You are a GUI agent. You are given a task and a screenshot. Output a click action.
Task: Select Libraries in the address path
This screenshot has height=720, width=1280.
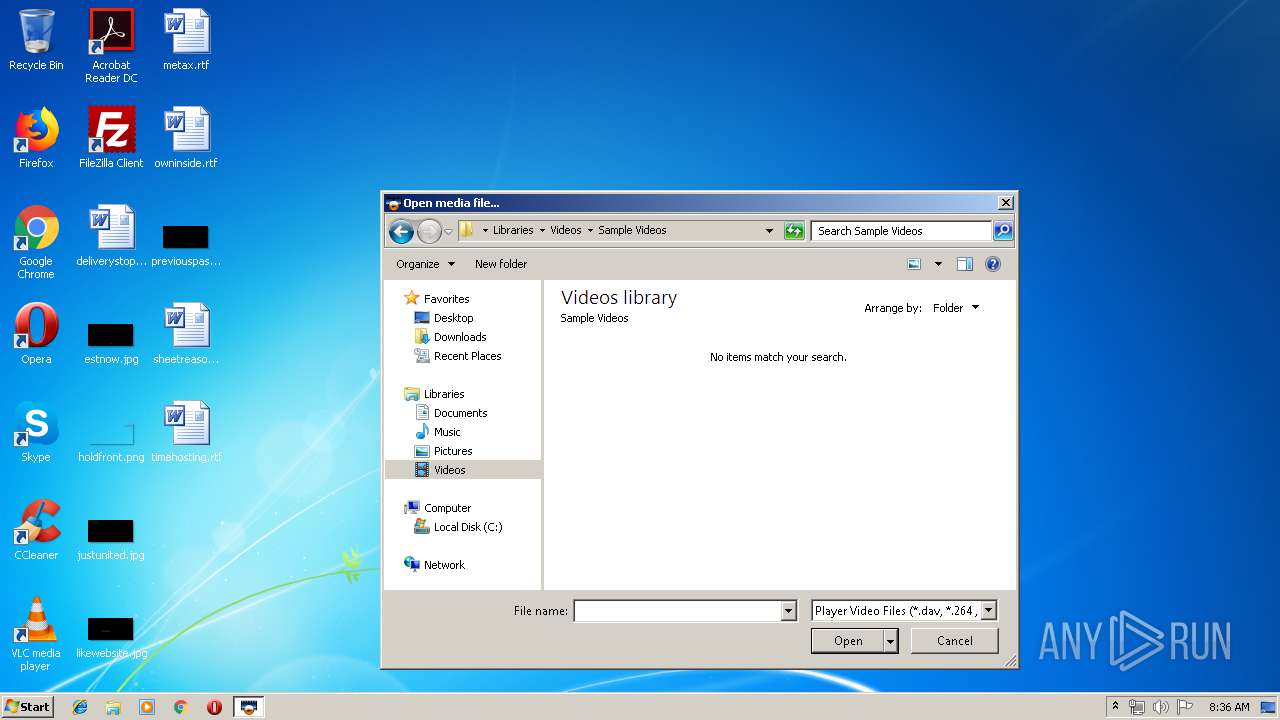(x=513, y=230)
